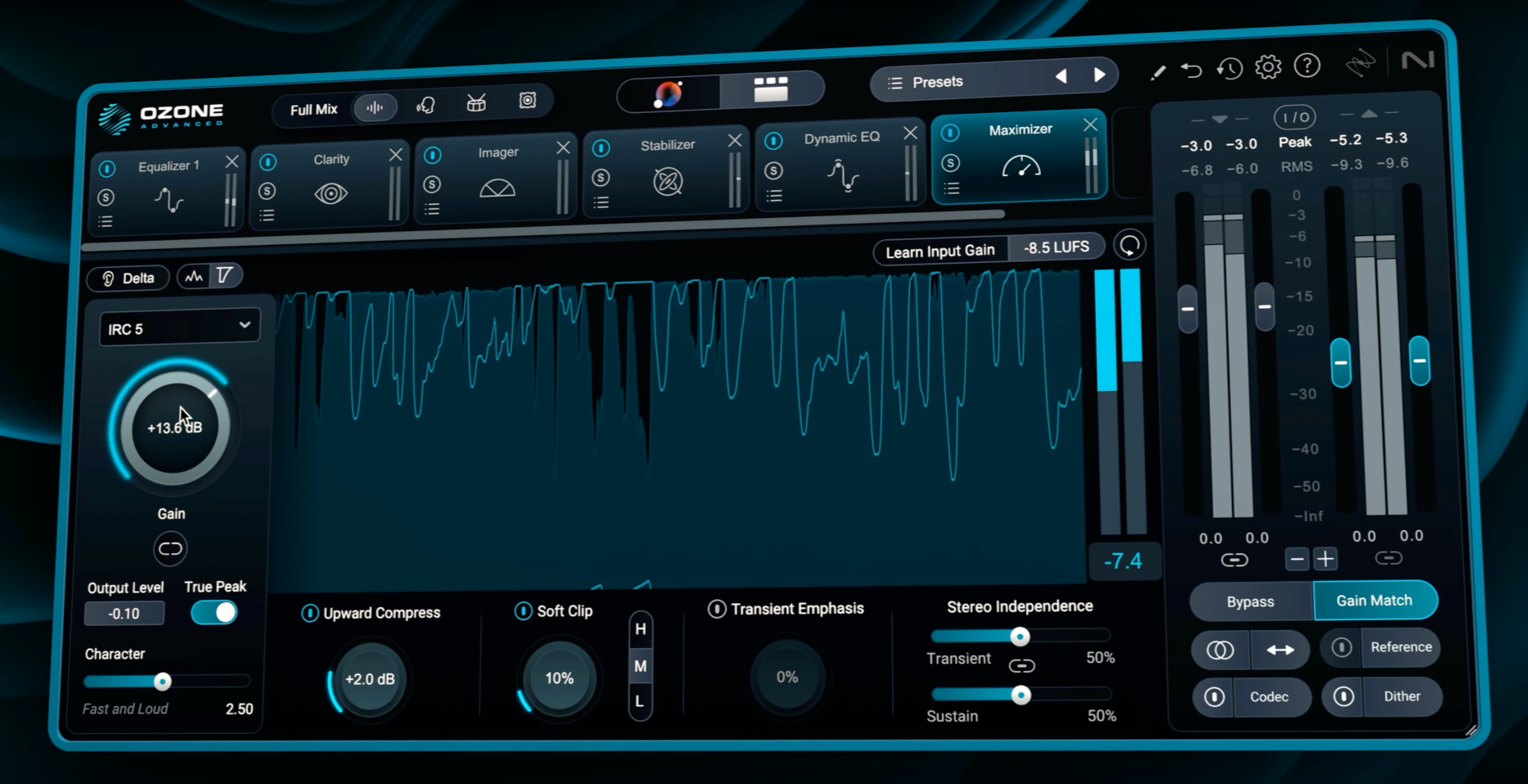Solo the Equalizer 1 module
The height and width of the screenshot is (784, 1528).
pyautogui.click(x=106, y=197)
